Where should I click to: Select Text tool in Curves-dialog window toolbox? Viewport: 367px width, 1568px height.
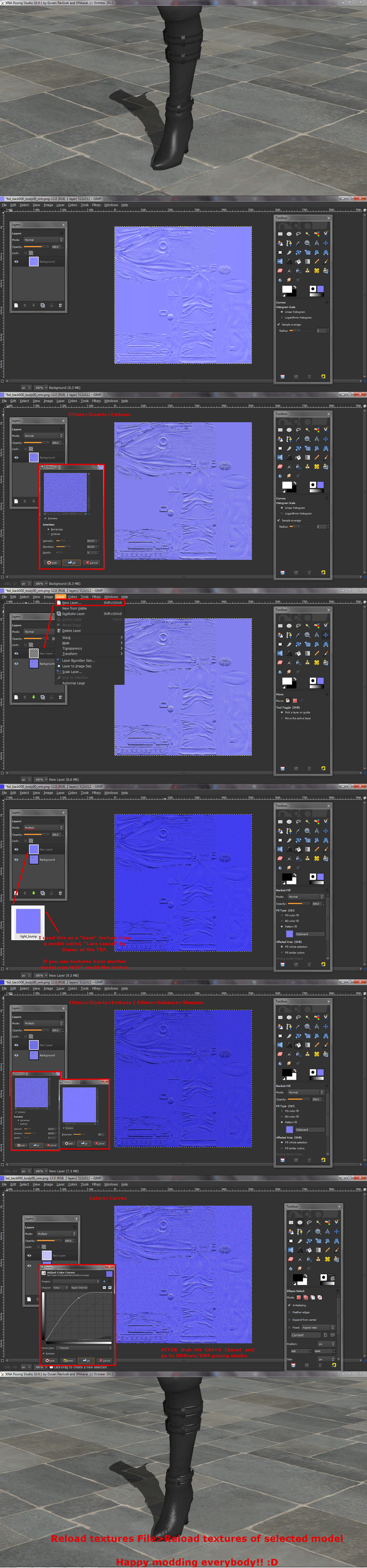click(300, 1250)
